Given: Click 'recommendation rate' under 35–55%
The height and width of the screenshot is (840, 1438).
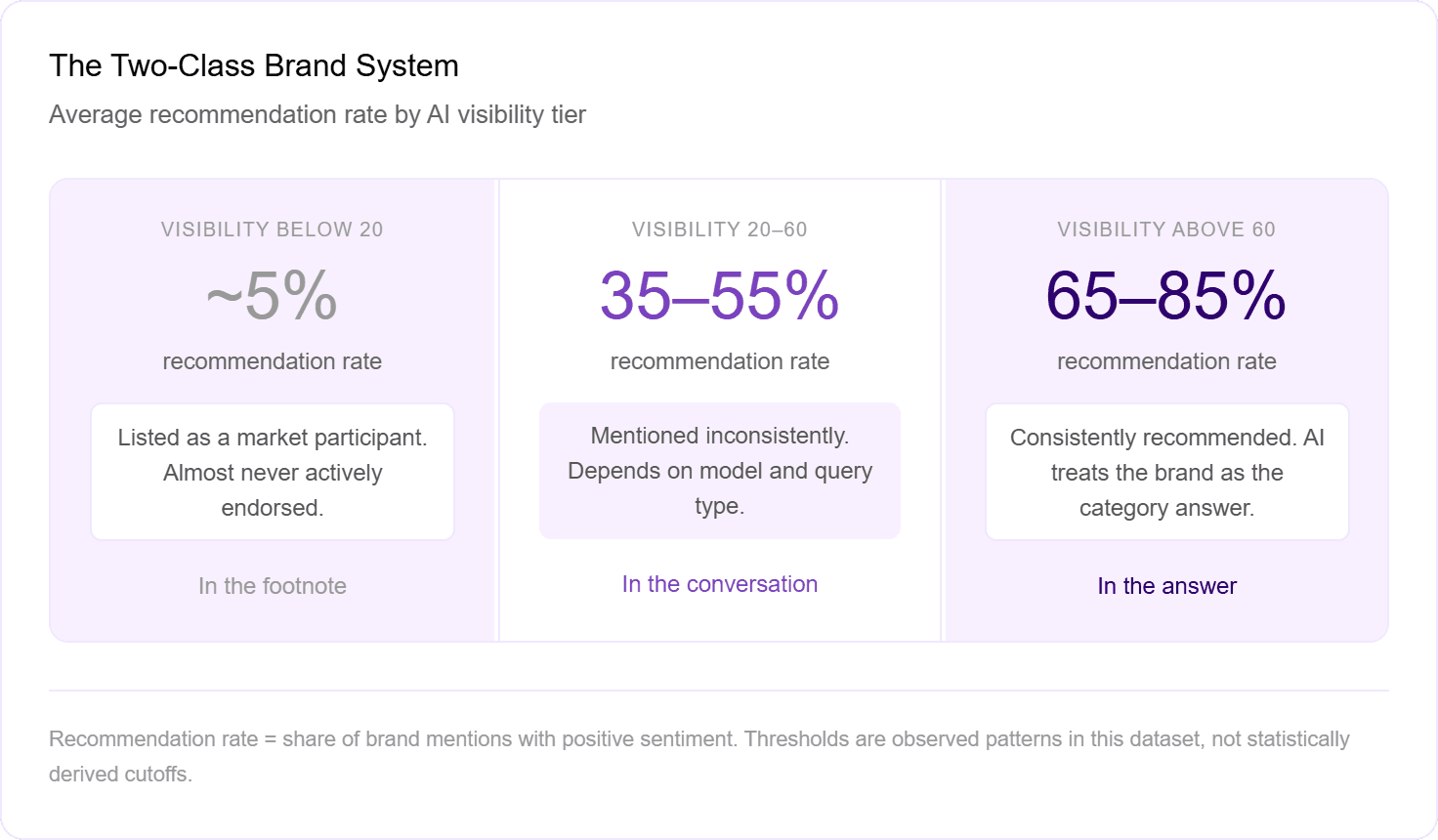Looking at the screenshot, I should coord(720,361).
